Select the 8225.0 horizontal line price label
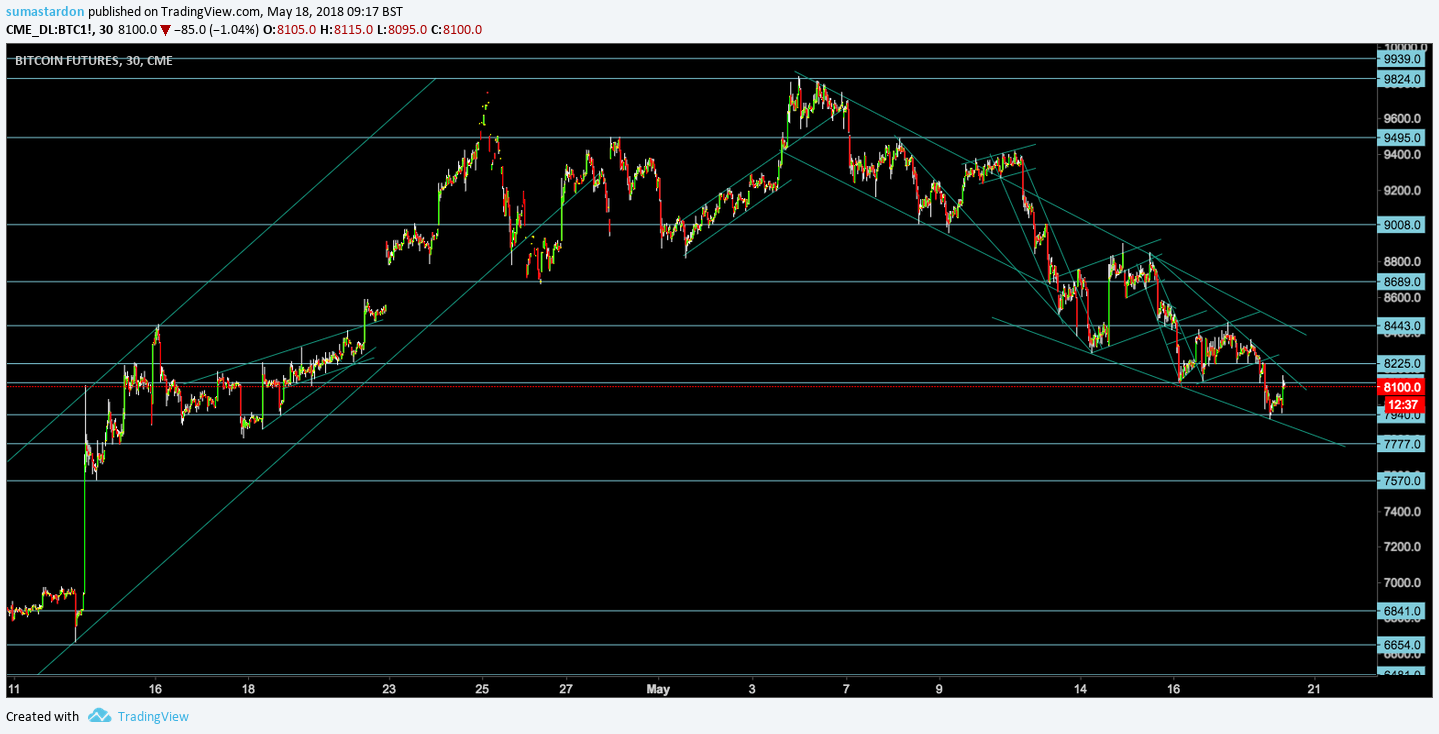The width and height of the screenshot is (1439, 734). [x=1400, y=364]
